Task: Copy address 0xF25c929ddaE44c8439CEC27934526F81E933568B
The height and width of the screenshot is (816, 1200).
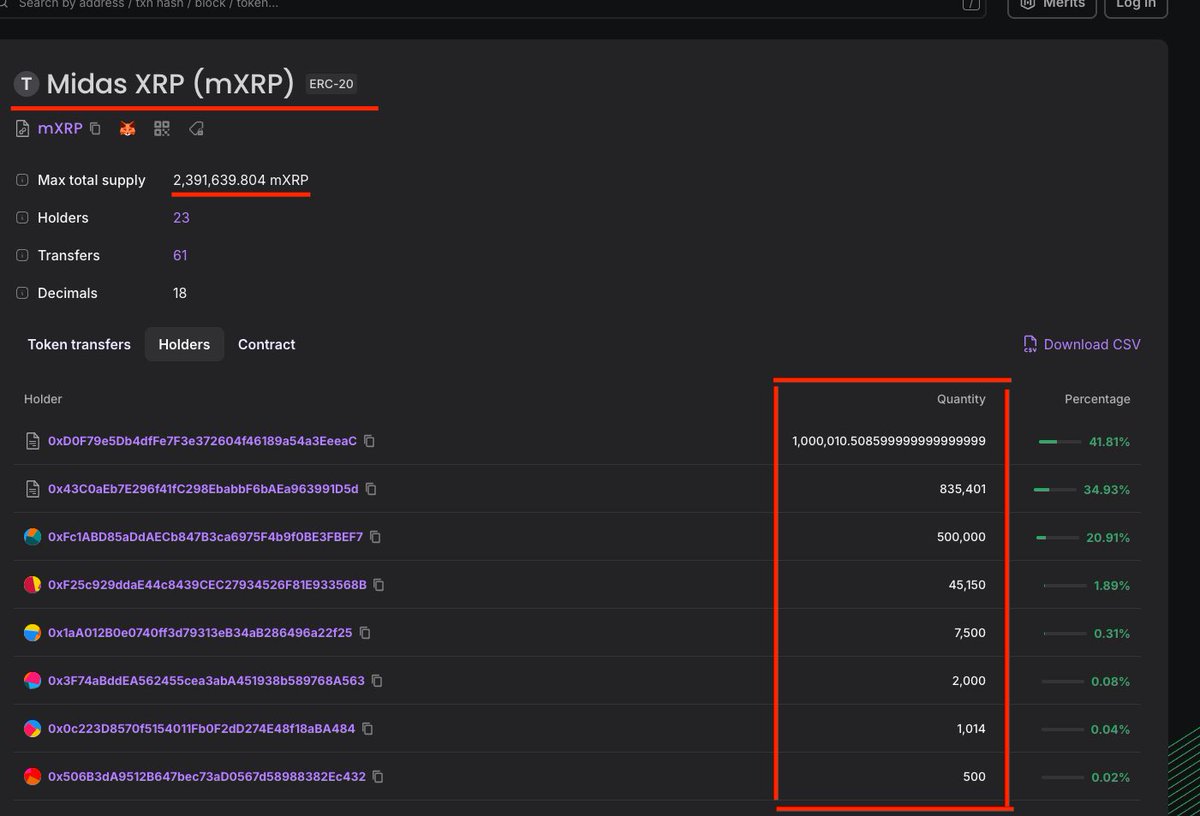Action: pos(379,585)
